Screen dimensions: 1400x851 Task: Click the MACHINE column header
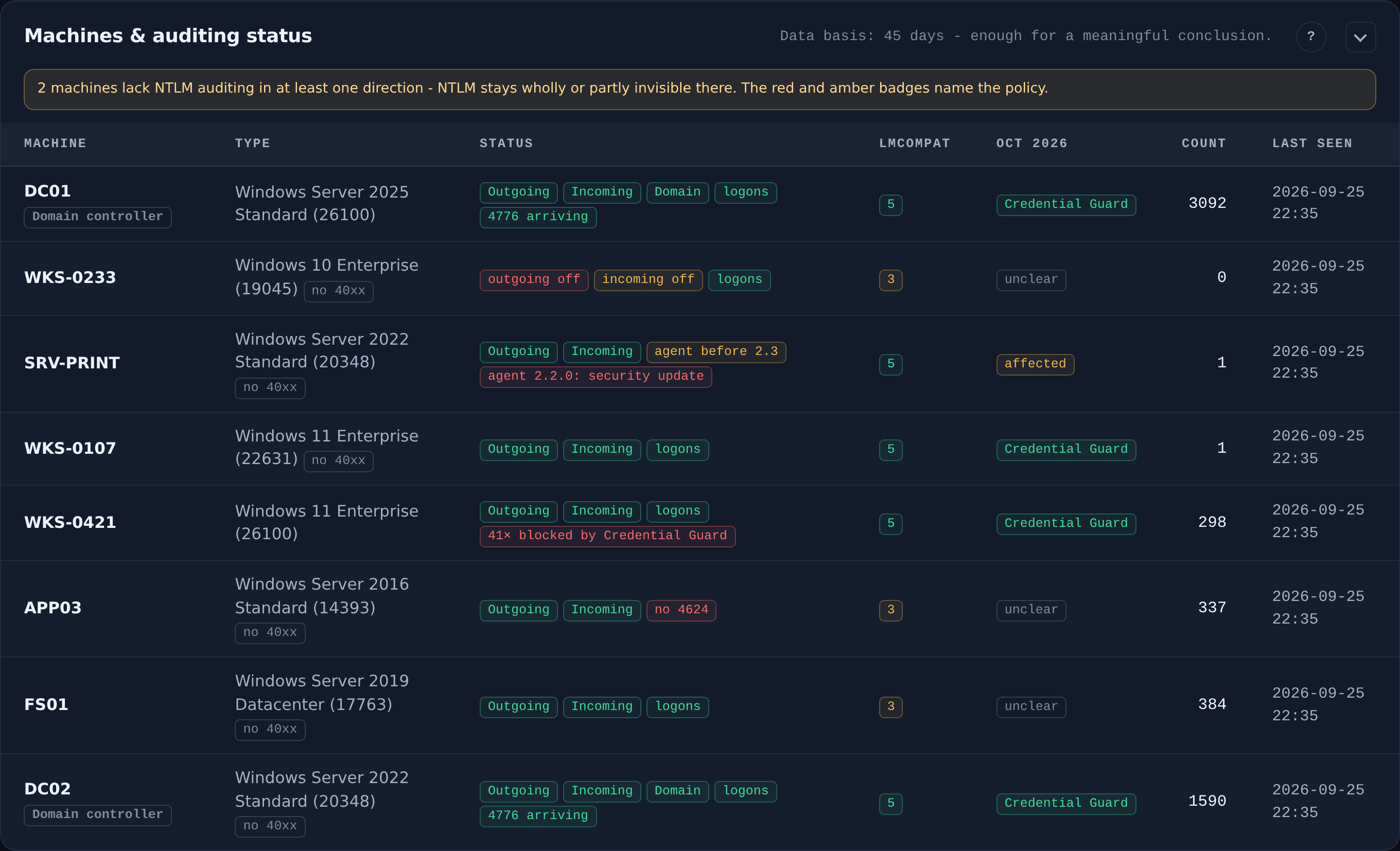pyautogui.click(x=55, y=143)
